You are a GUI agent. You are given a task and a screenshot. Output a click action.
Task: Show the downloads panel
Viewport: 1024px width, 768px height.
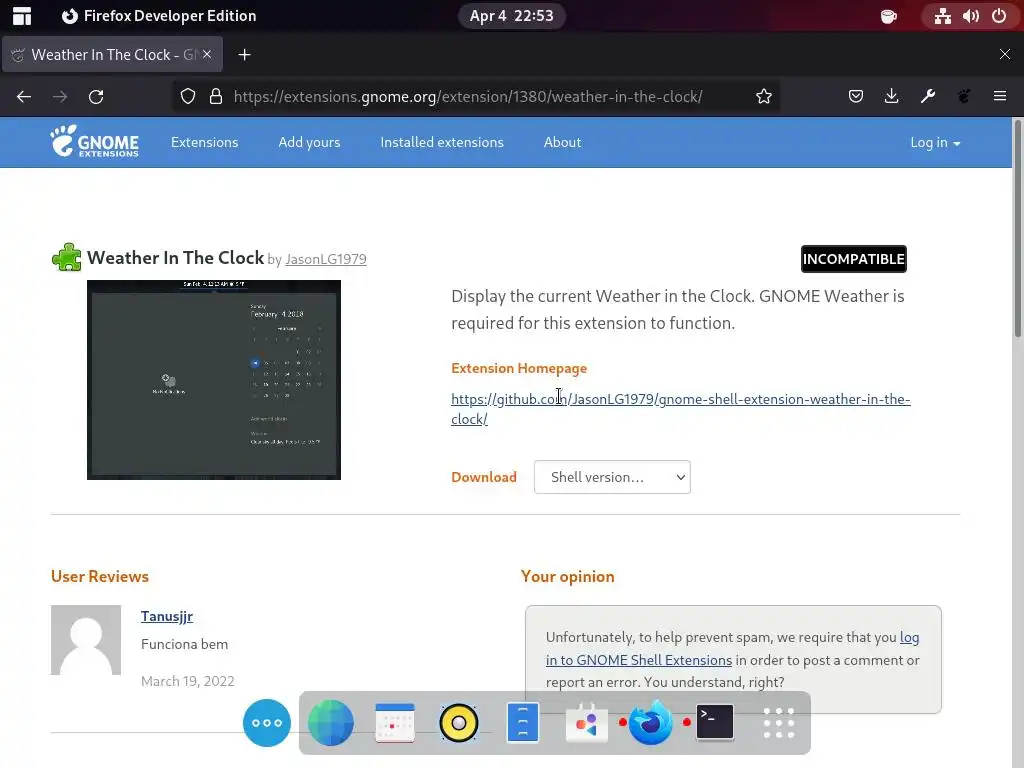891,97
